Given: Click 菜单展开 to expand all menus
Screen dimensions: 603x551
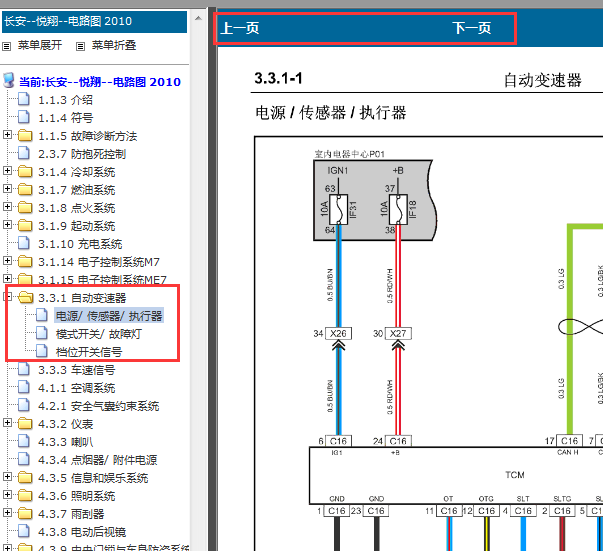Looking at the screenshot, I should (40, 45).
